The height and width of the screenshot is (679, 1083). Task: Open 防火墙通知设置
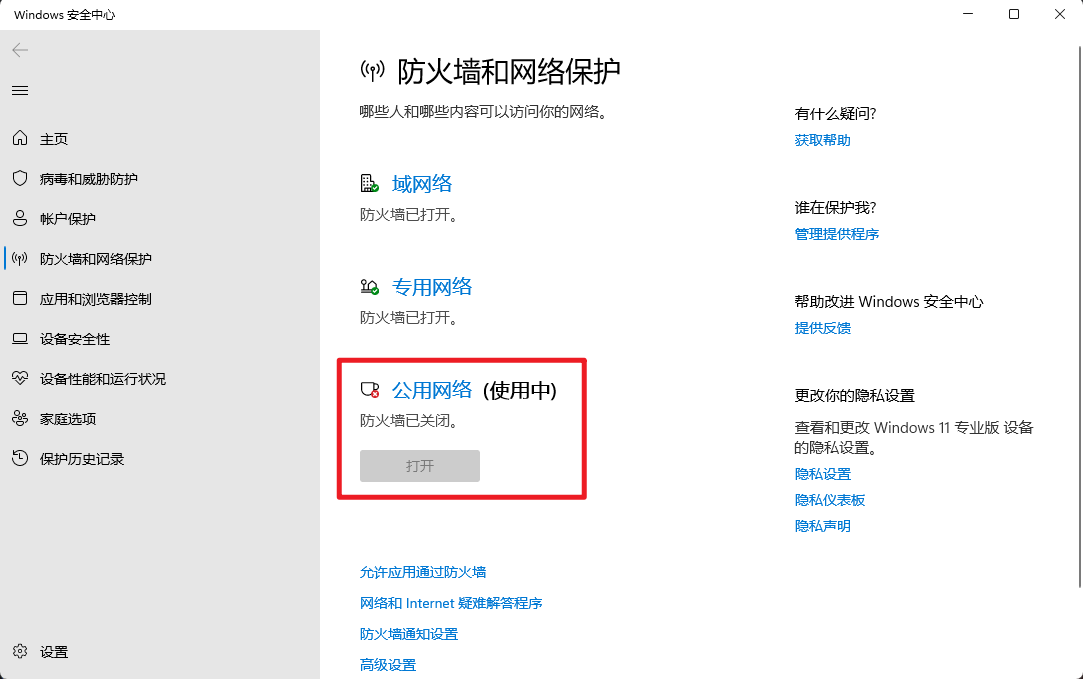click(x=408, y=633)
